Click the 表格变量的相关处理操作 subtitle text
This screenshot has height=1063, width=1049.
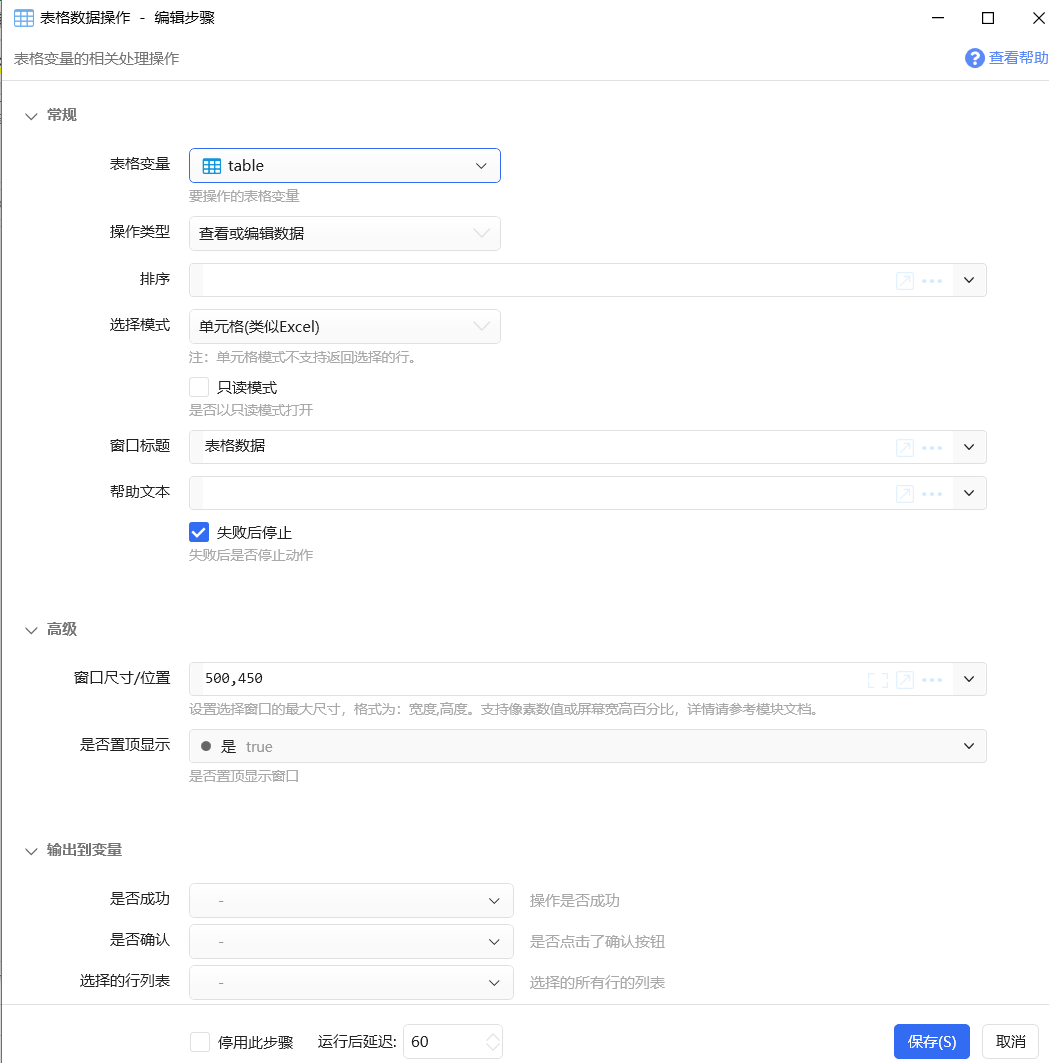[x=96, y=59]
